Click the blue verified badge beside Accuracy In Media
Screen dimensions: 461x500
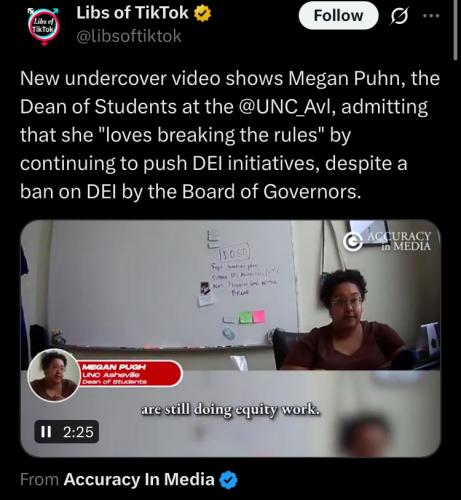coord(228,480)
